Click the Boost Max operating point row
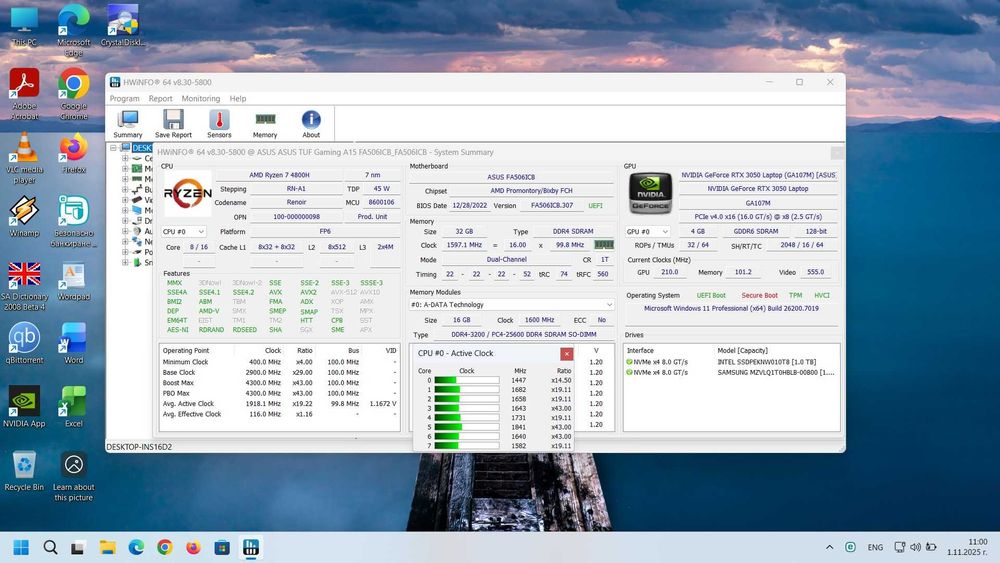 point(279,383)
